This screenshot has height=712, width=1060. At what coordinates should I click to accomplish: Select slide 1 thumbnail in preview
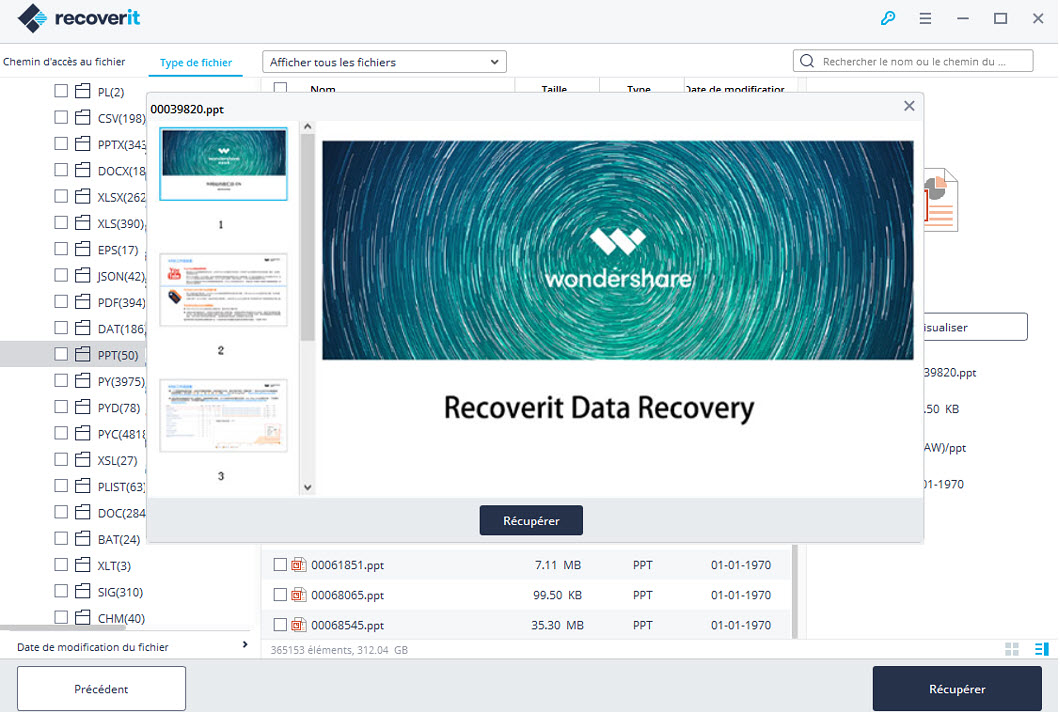pyautogui.click(x=223, y=164)
